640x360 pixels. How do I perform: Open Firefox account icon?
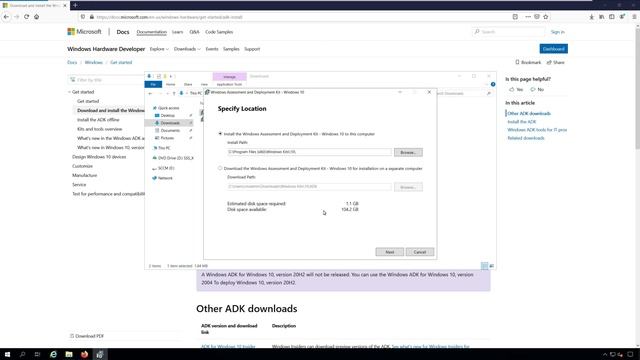pos(622,17)
